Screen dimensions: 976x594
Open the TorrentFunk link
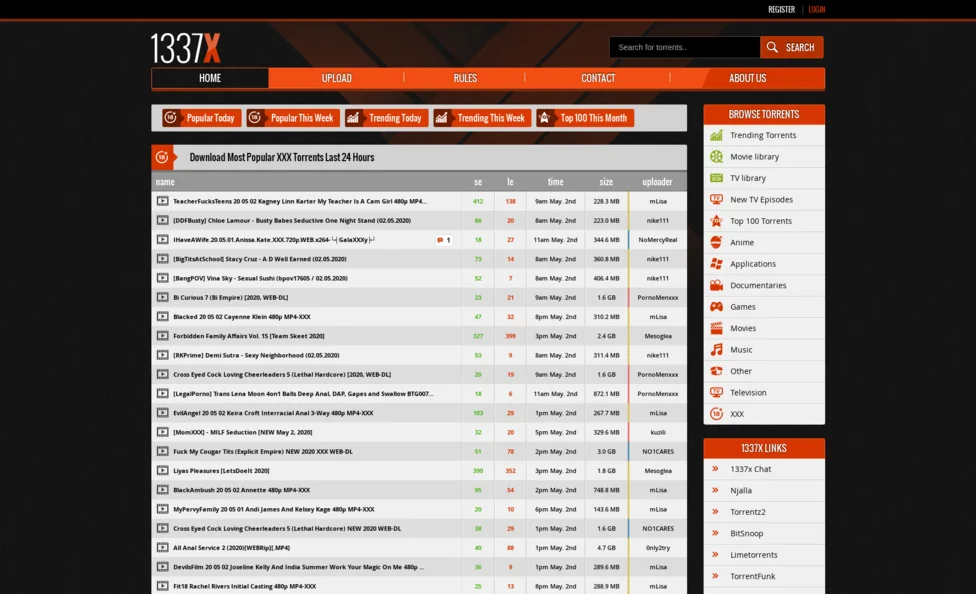[x=753, y=576]
